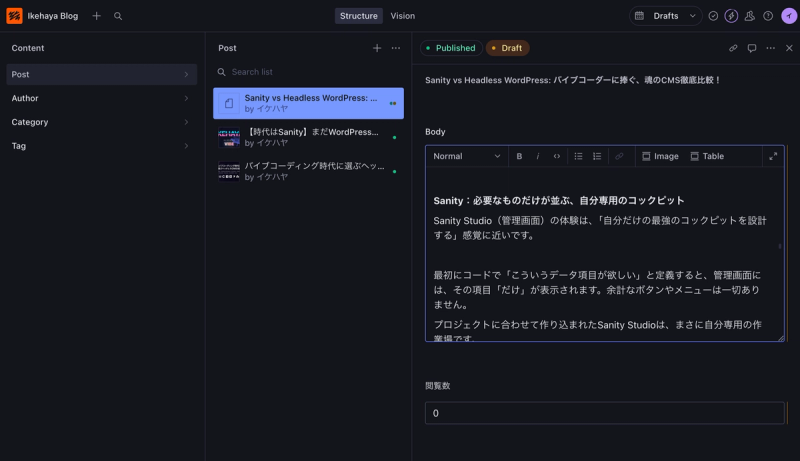Switch to the Structure tab
Viewport: 800px width, 461px height.
click(x=359, y=16)
